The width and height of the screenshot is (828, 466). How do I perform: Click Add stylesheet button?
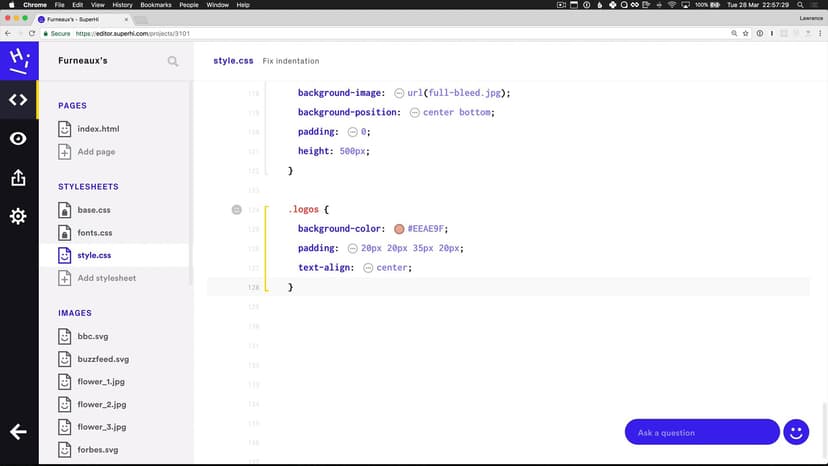(106, 278)
